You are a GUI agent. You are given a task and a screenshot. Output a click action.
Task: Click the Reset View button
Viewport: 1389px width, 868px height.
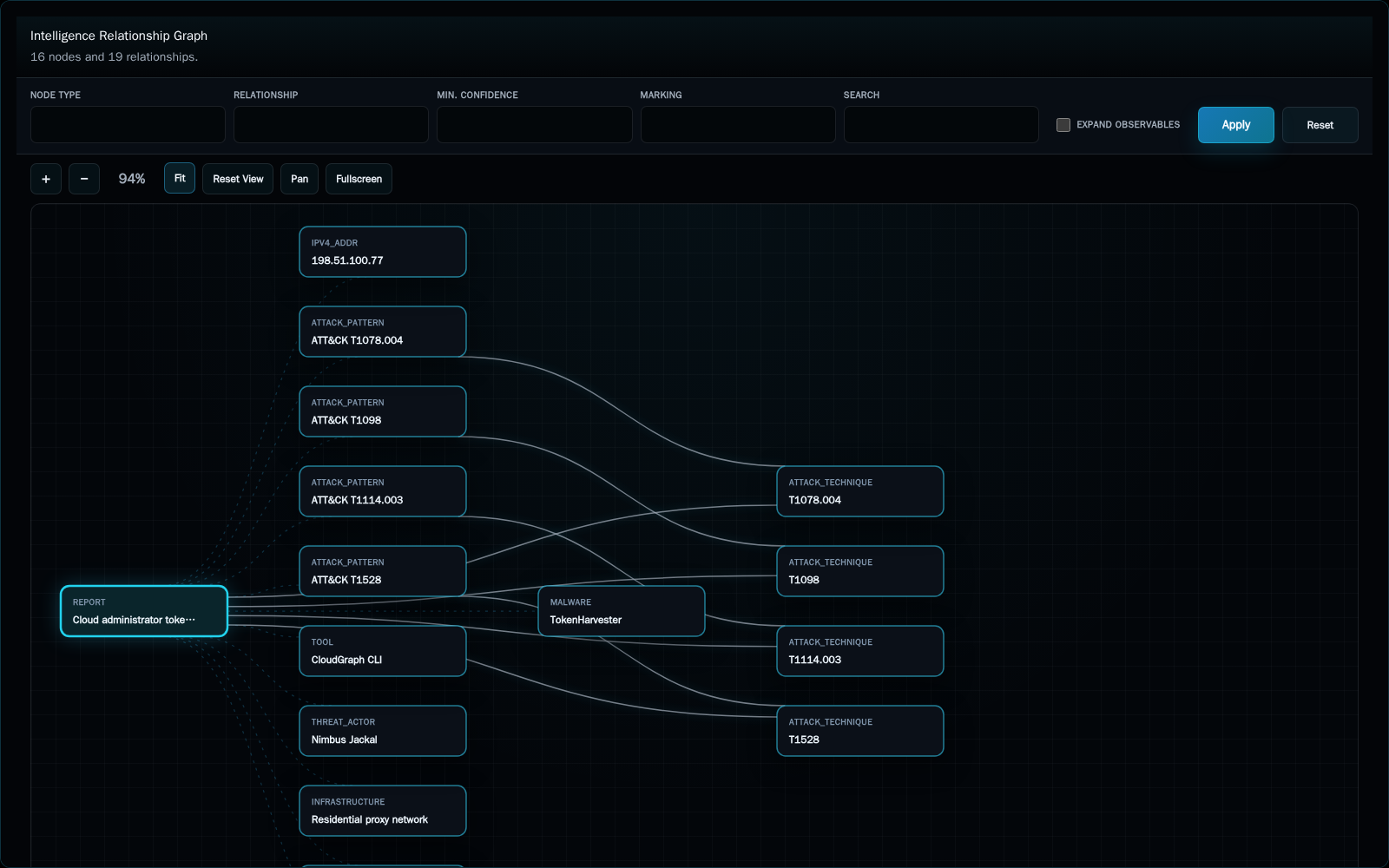238,179
